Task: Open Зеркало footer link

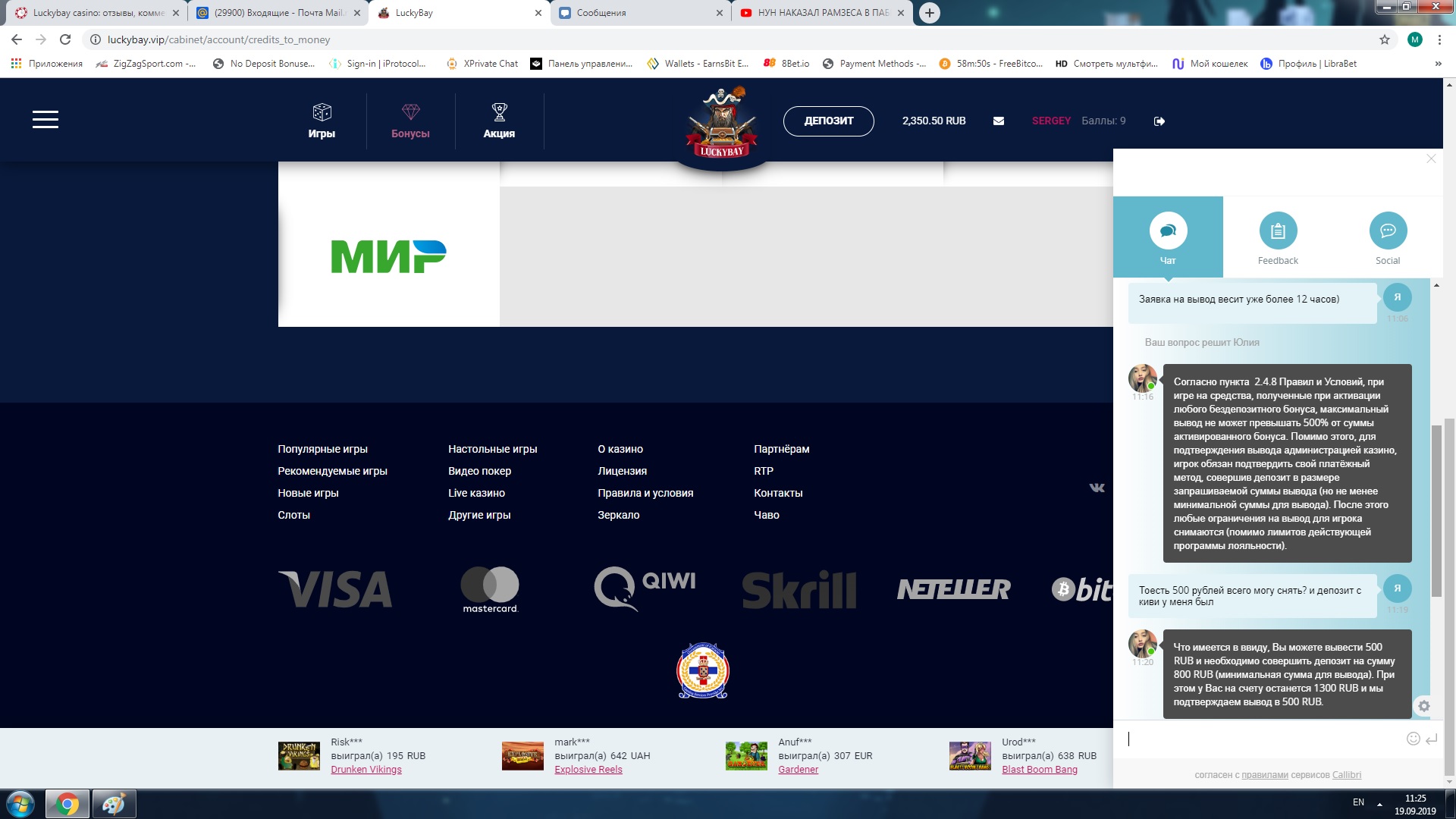Action: click(618, 515)
